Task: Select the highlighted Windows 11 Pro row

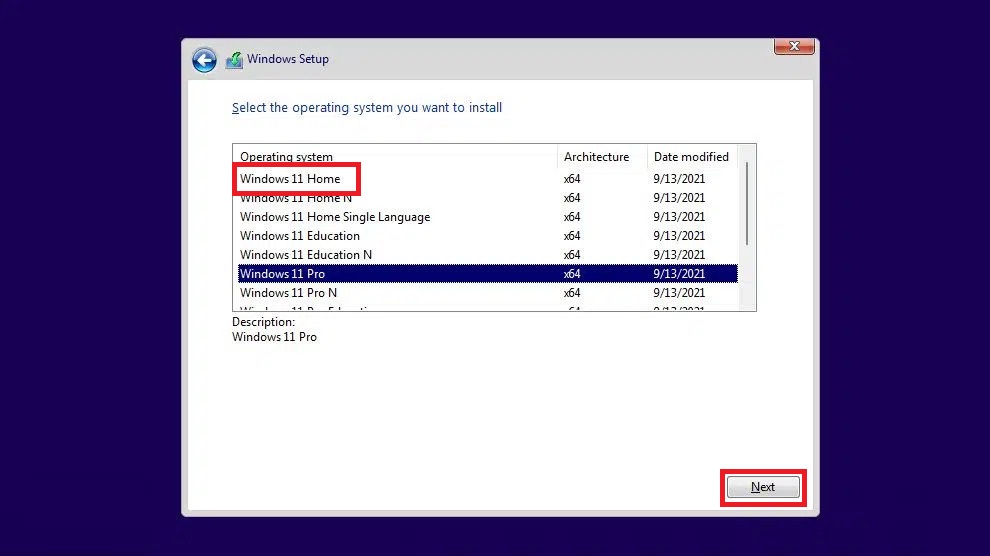Action: coord(487,273)
